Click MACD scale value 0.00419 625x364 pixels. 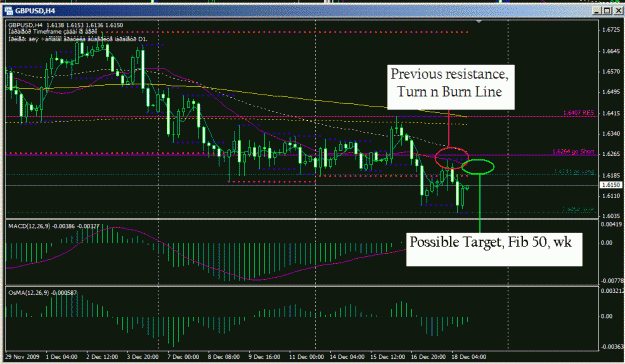(x=611, y=224)
